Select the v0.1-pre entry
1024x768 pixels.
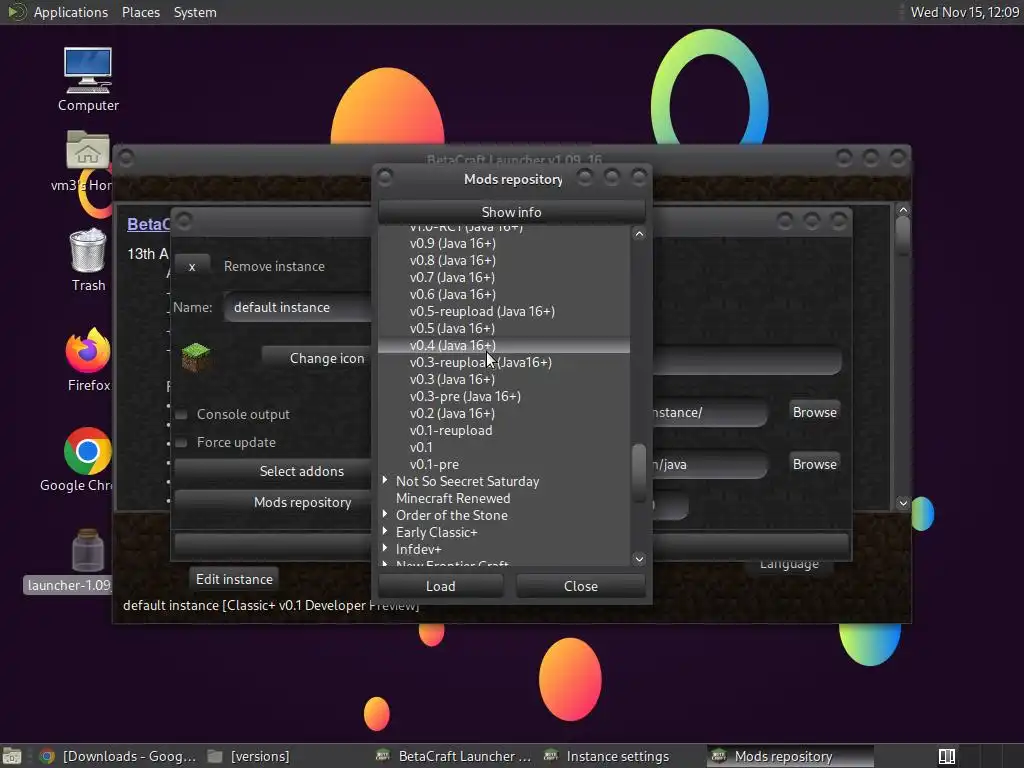click(x=434, y=464)
